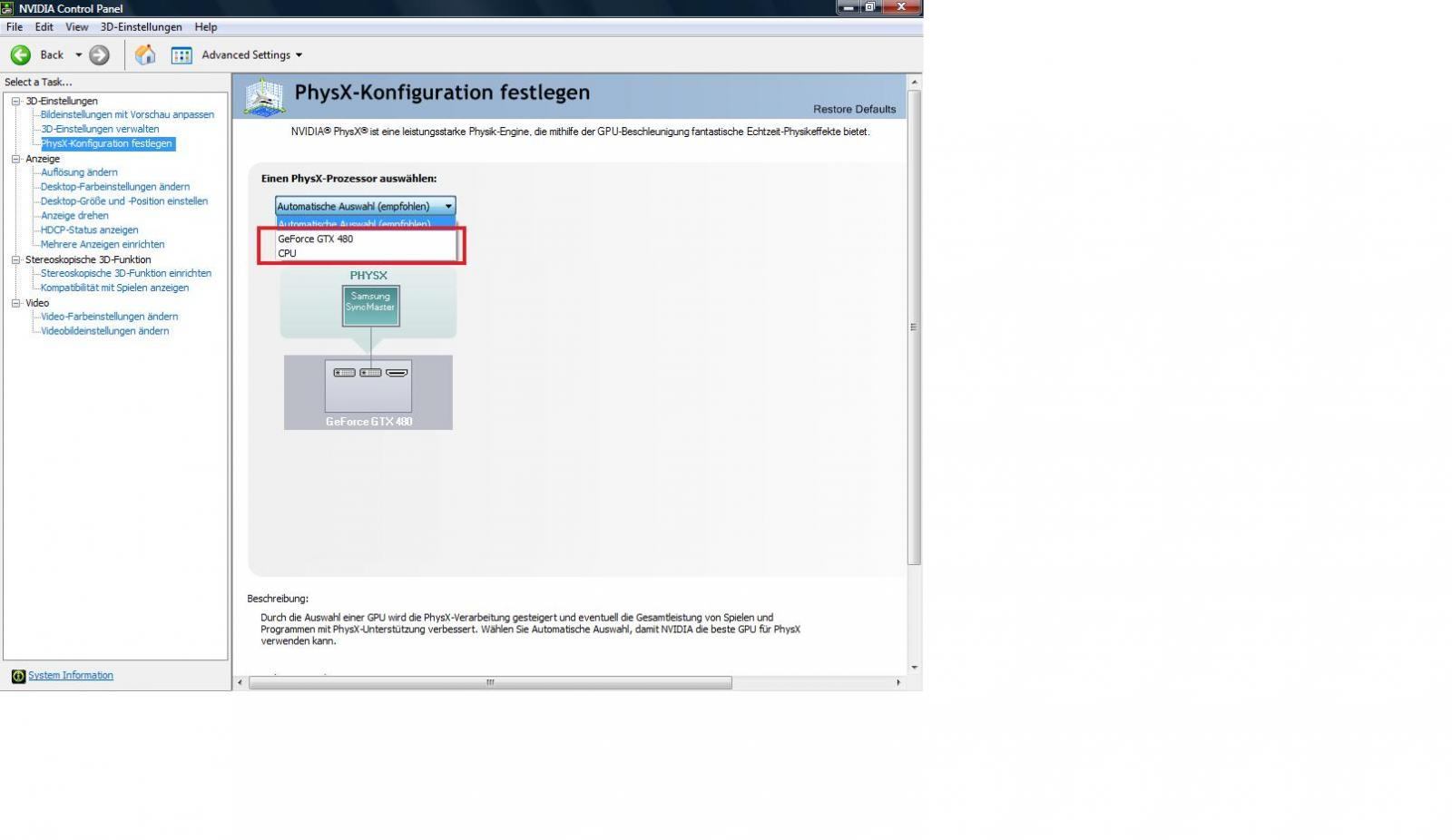Click the NVIDIA Control Panel title icon
Image resolution: width=1452 pixels, height=840 pixels.
pos(7,8)
